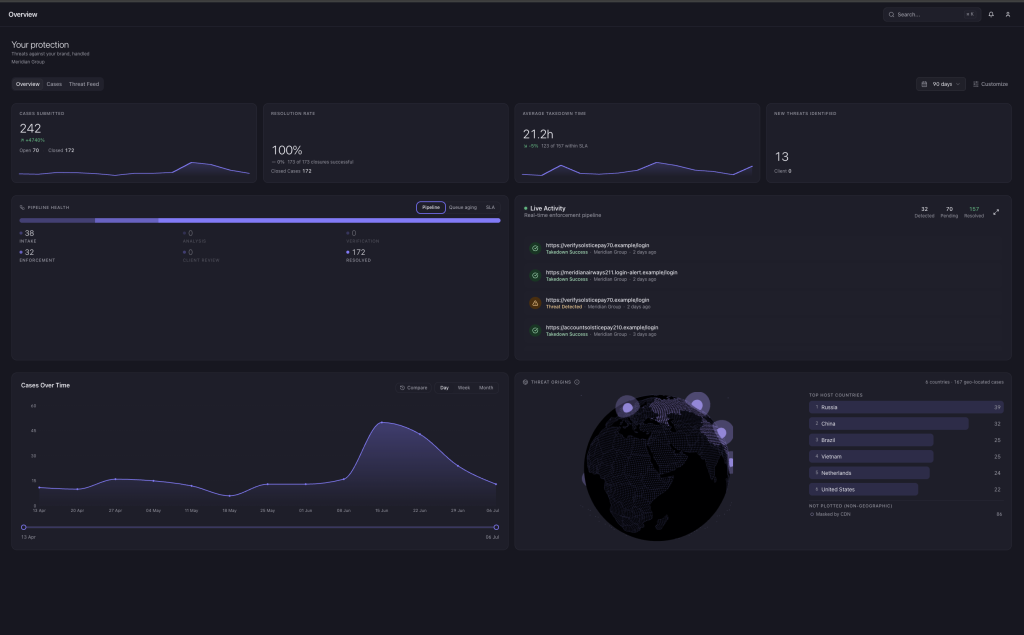Click the Threat Origins info icon
This screenshot has width=1024, height=635.
pos(577,382)
